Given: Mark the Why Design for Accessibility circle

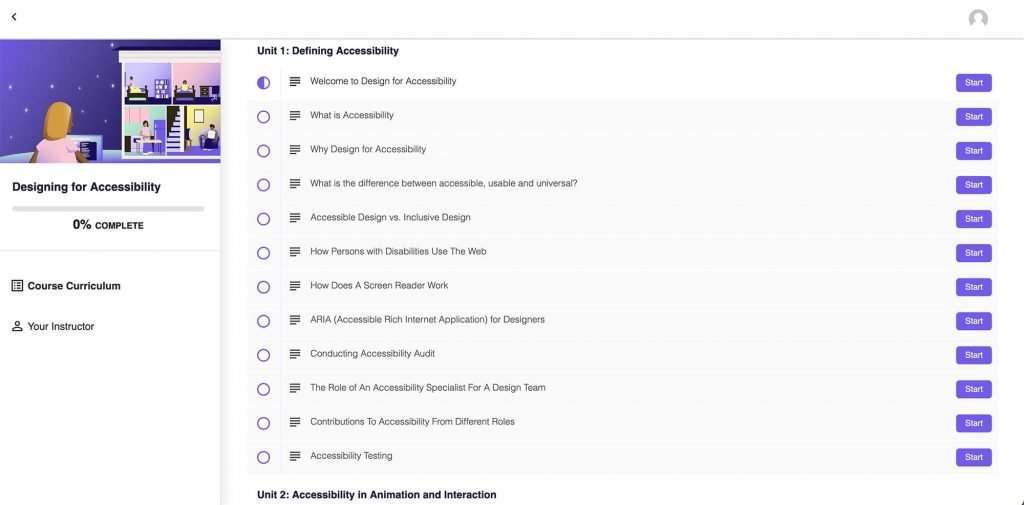Looking at the screenshot, I should [263, 151].
